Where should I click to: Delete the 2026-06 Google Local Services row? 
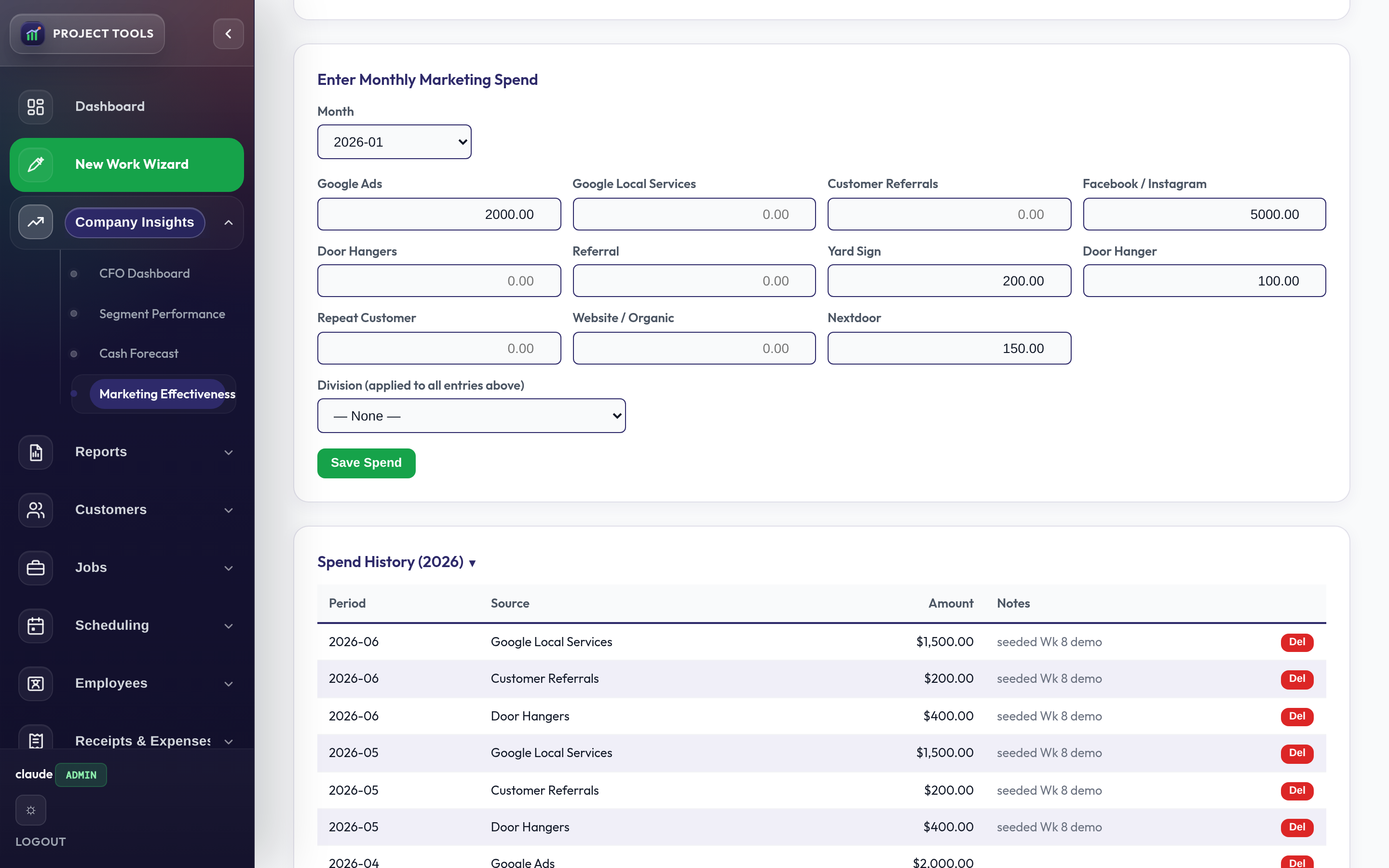pyautogui.click(x=1296, y=642)
